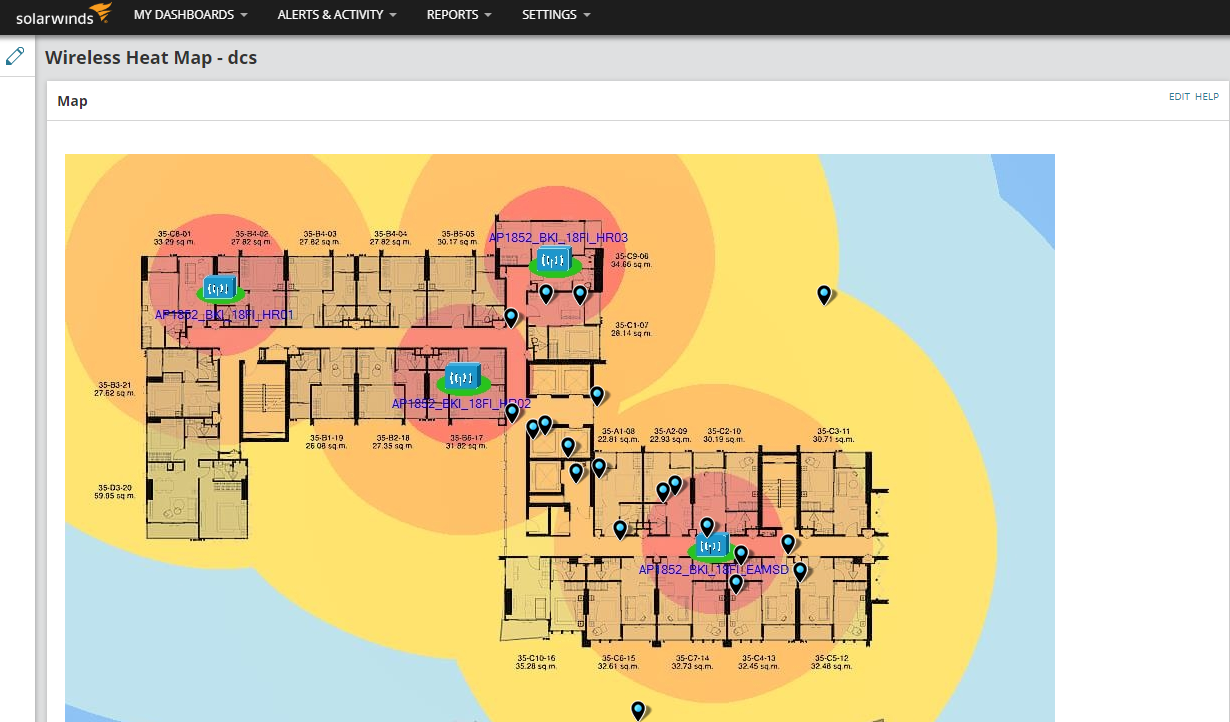The width and height of the screenshot is (1230, 722).
Task: Open the My Dashboards menu
Action: (191, 15)
